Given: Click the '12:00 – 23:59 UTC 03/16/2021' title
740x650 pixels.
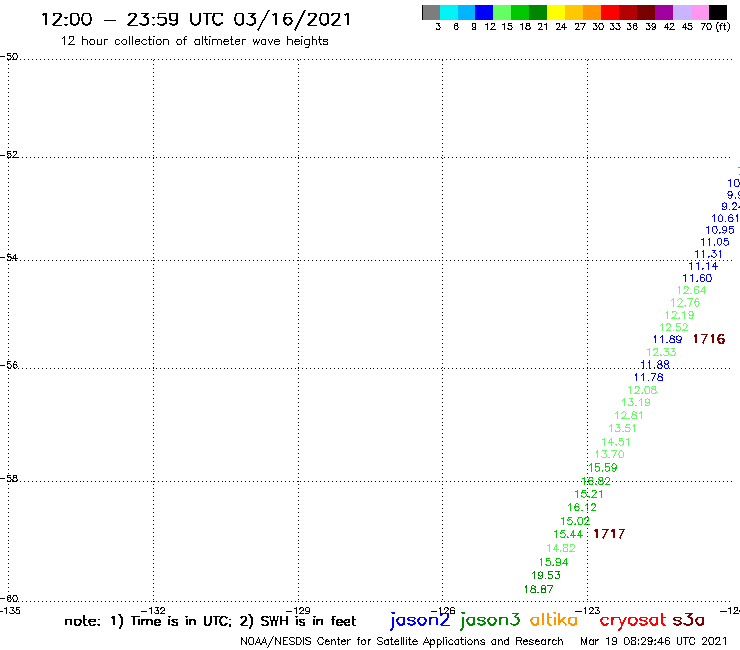Looking at the screenshot, I should coord(196,20).
